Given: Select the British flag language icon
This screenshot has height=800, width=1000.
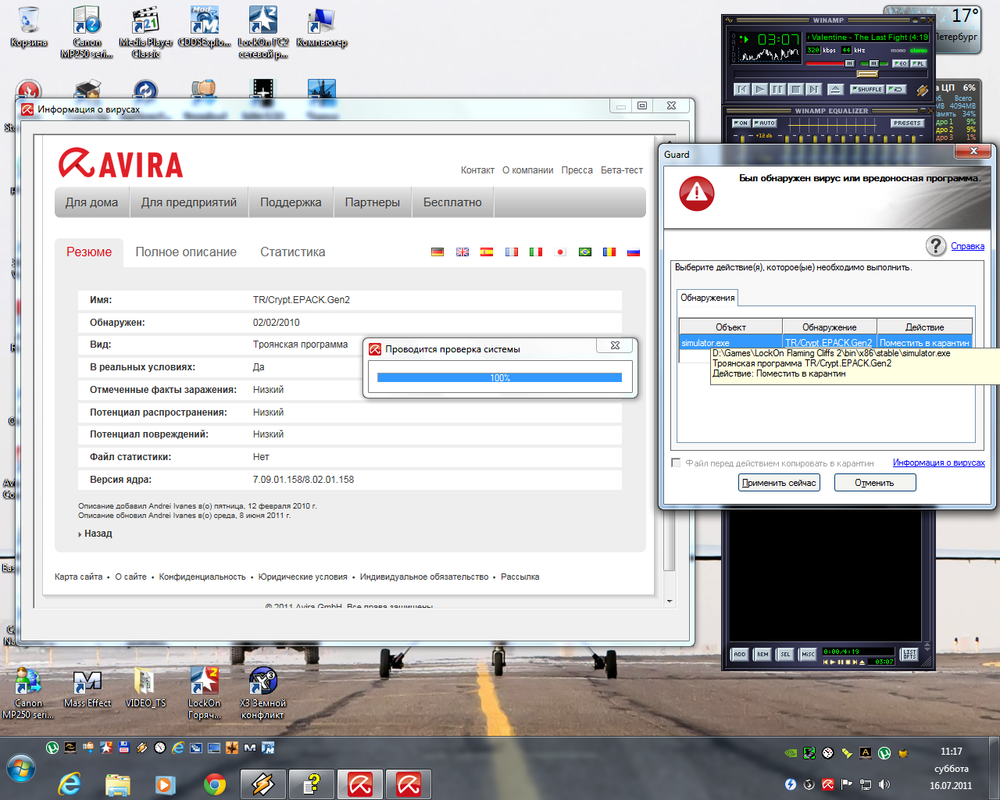Looking at the screenshot, I should coord(462,252).
